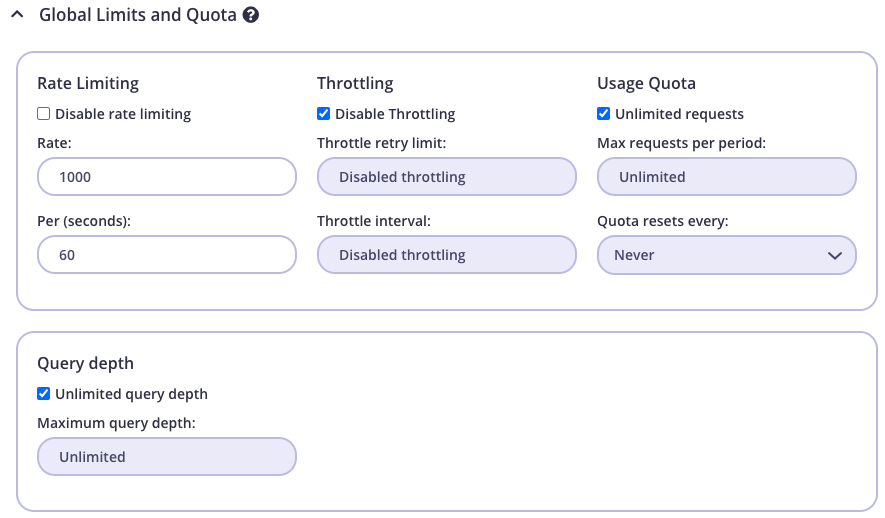
Task: Focus the Maximum query depth input box
Action: coord(166,457)
